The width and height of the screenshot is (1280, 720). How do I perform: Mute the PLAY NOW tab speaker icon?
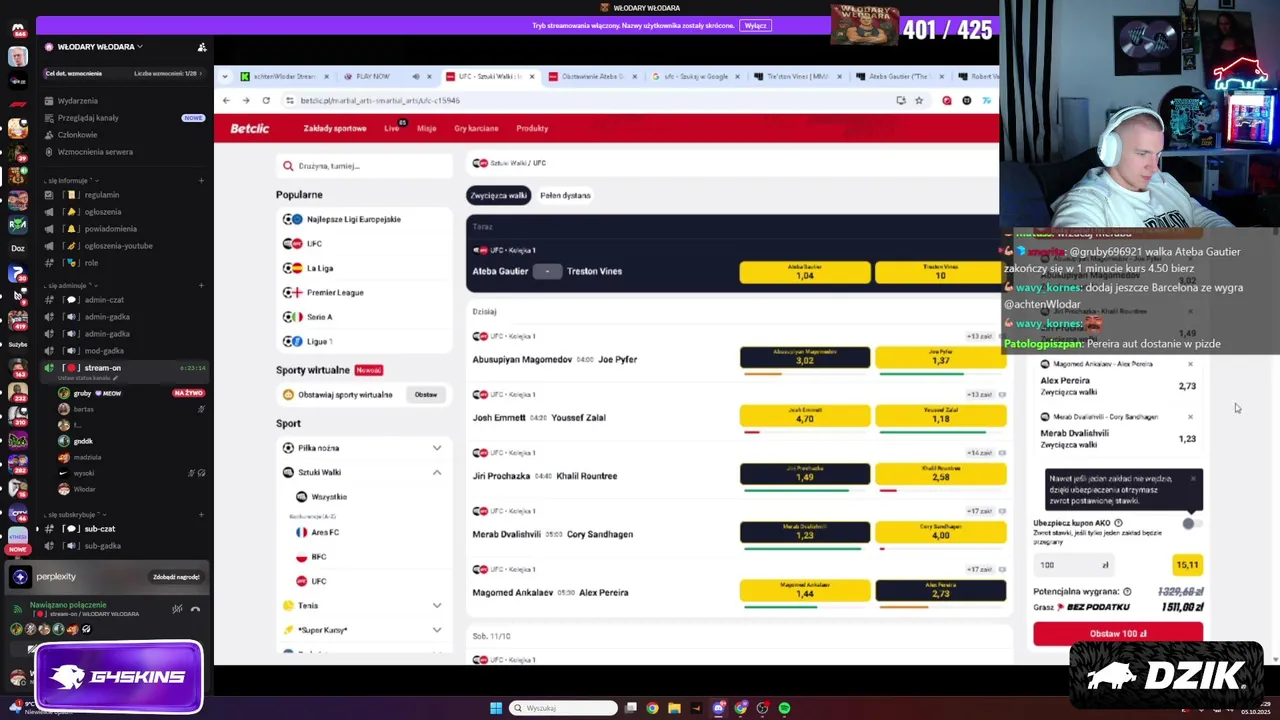(x=415, y=76)
